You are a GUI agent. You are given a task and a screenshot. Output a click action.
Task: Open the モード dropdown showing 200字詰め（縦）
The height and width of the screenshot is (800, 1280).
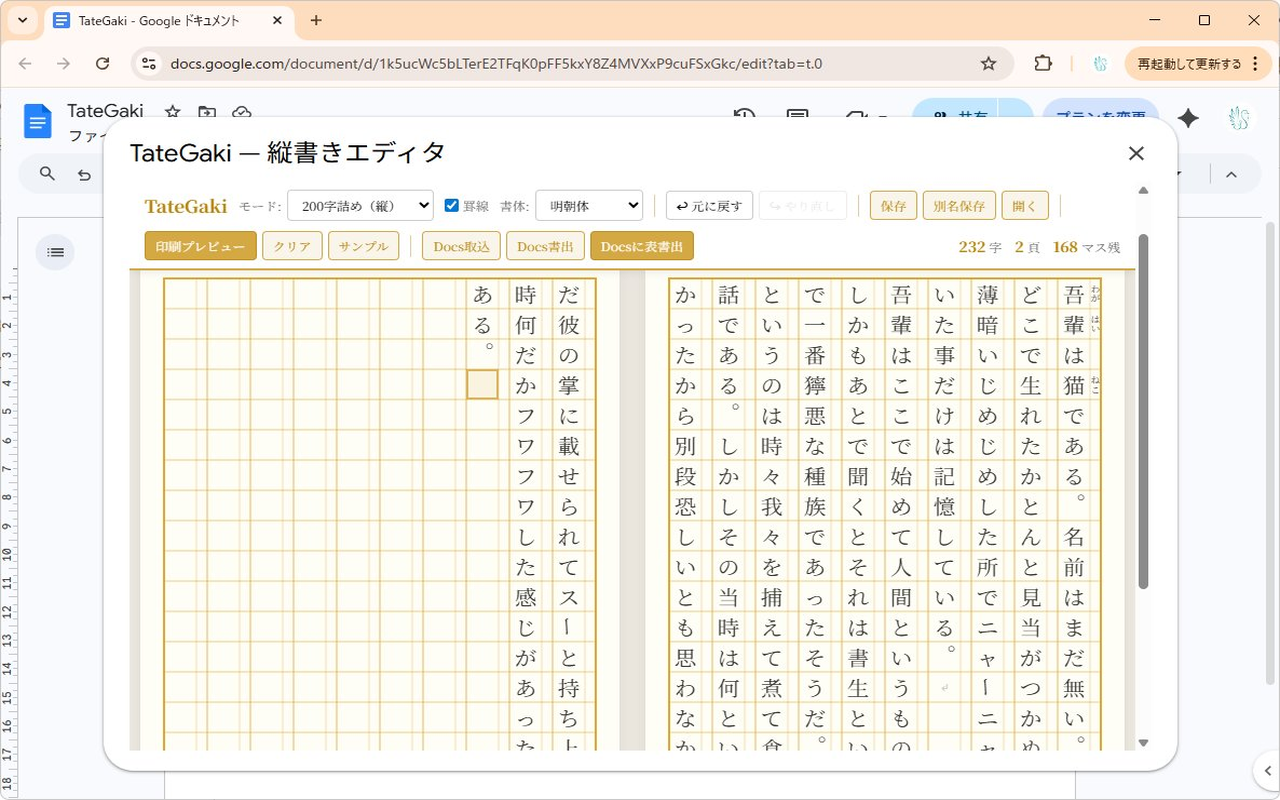coord(360,206)
